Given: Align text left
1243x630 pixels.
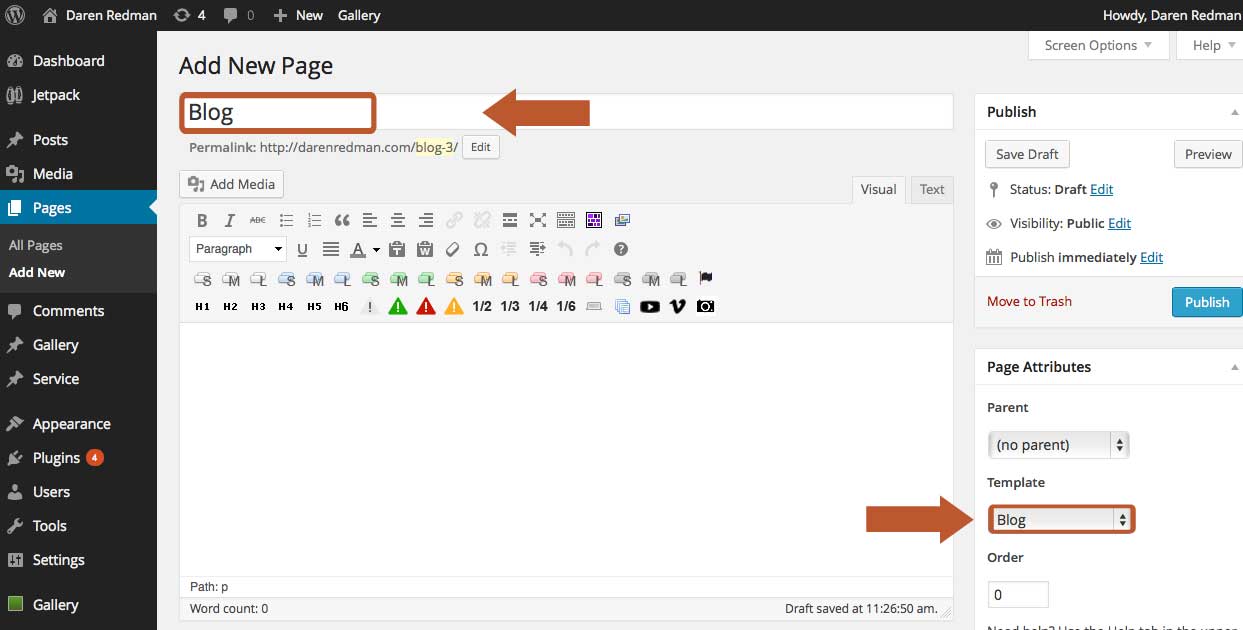Looking at the screenshot, I should [x=370, y=220].
